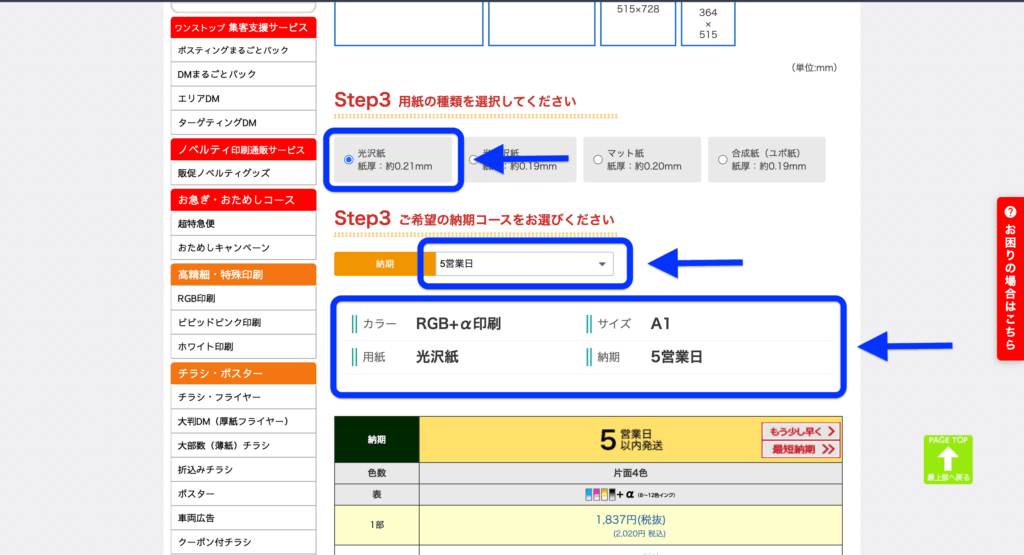Go to エリアDM menu item
Image resolution: width=1024 pixels, height=555 pixels.
(243, 99)
